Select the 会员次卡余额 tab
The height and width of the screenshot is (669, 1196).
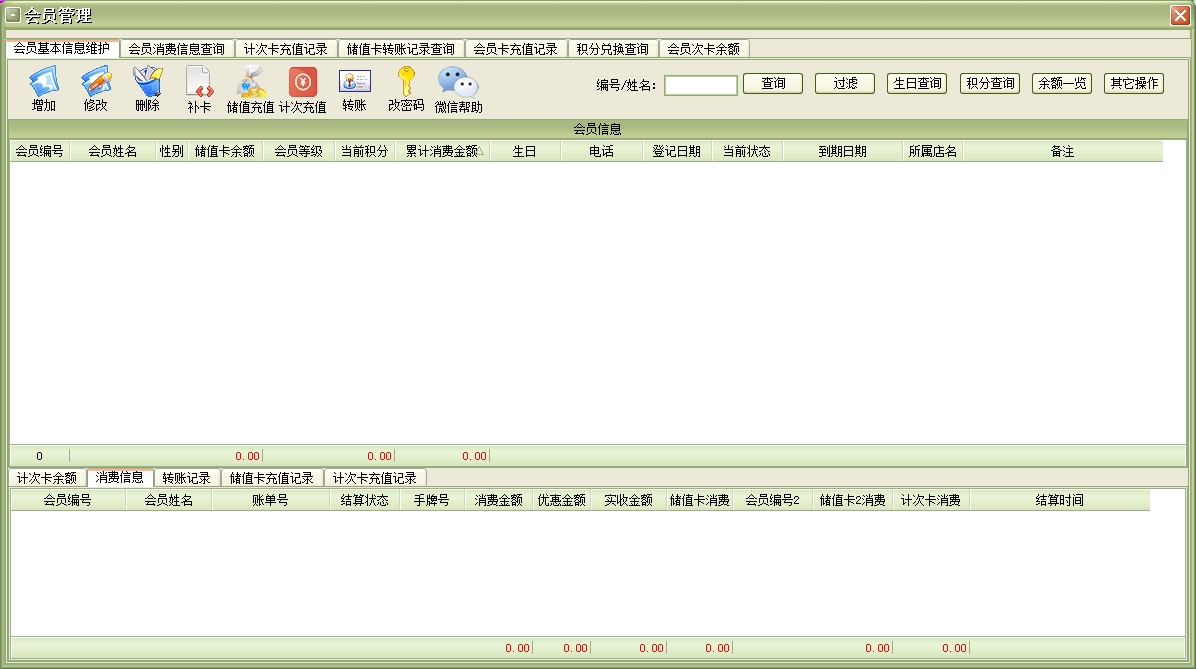pyautogui.click(x=703, y=49)
